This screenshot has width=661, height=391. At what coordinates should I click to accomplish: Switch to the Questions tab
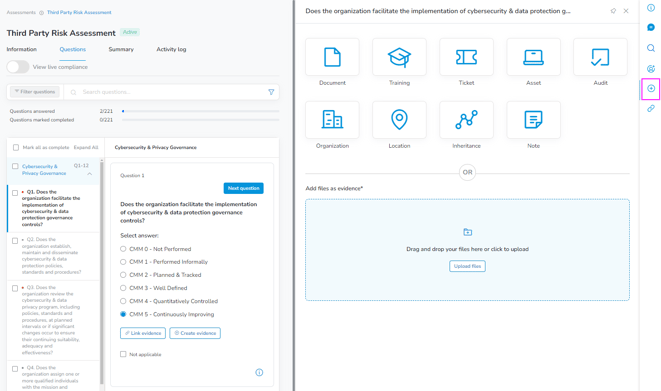click(x=73, y=49)
